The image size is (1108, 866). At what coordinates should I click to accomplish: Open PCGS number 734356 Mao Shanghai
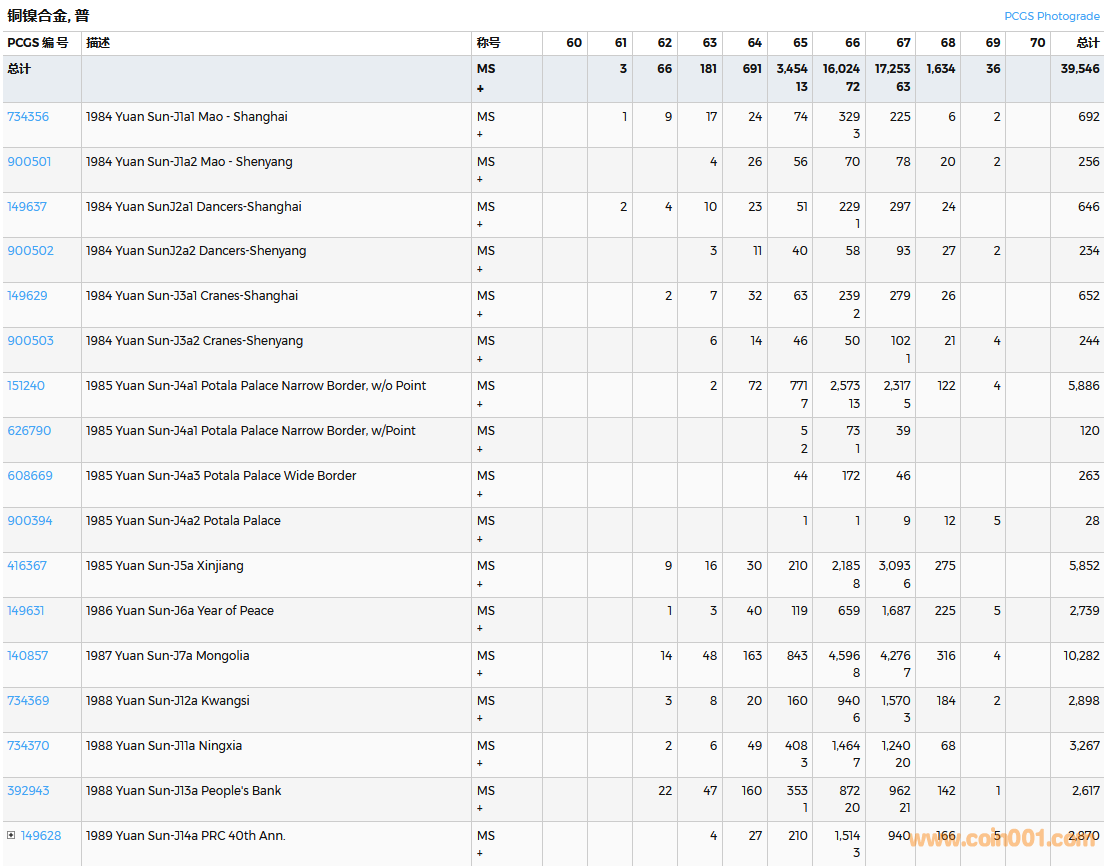tap(28, 116)
